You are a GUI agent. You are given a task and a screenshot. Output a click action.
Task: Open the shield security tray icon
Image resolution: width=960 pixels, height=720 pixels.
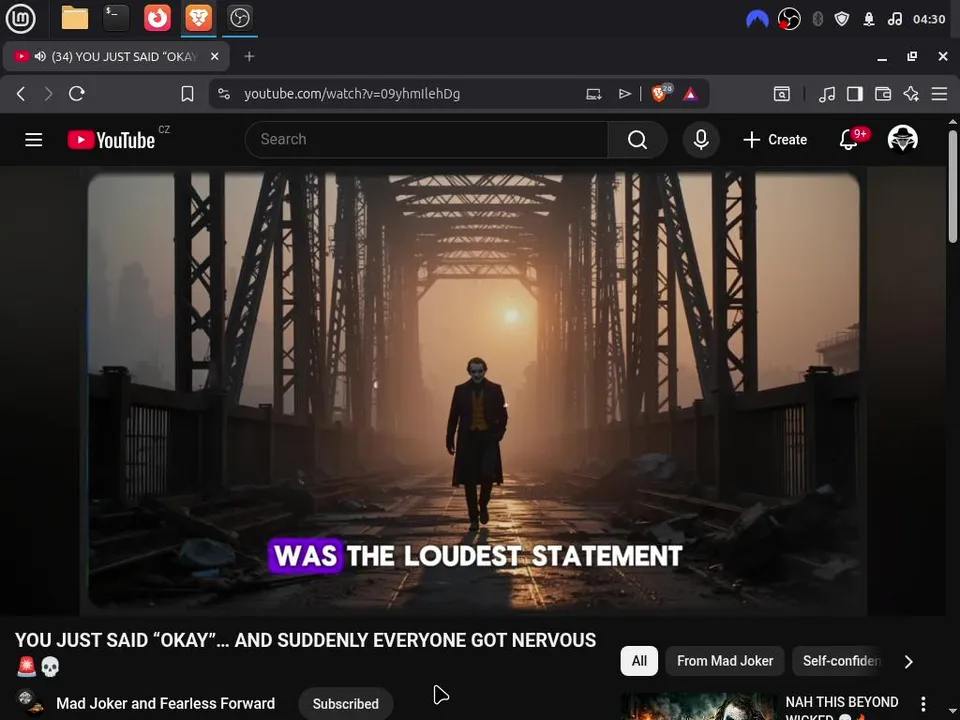842,19
